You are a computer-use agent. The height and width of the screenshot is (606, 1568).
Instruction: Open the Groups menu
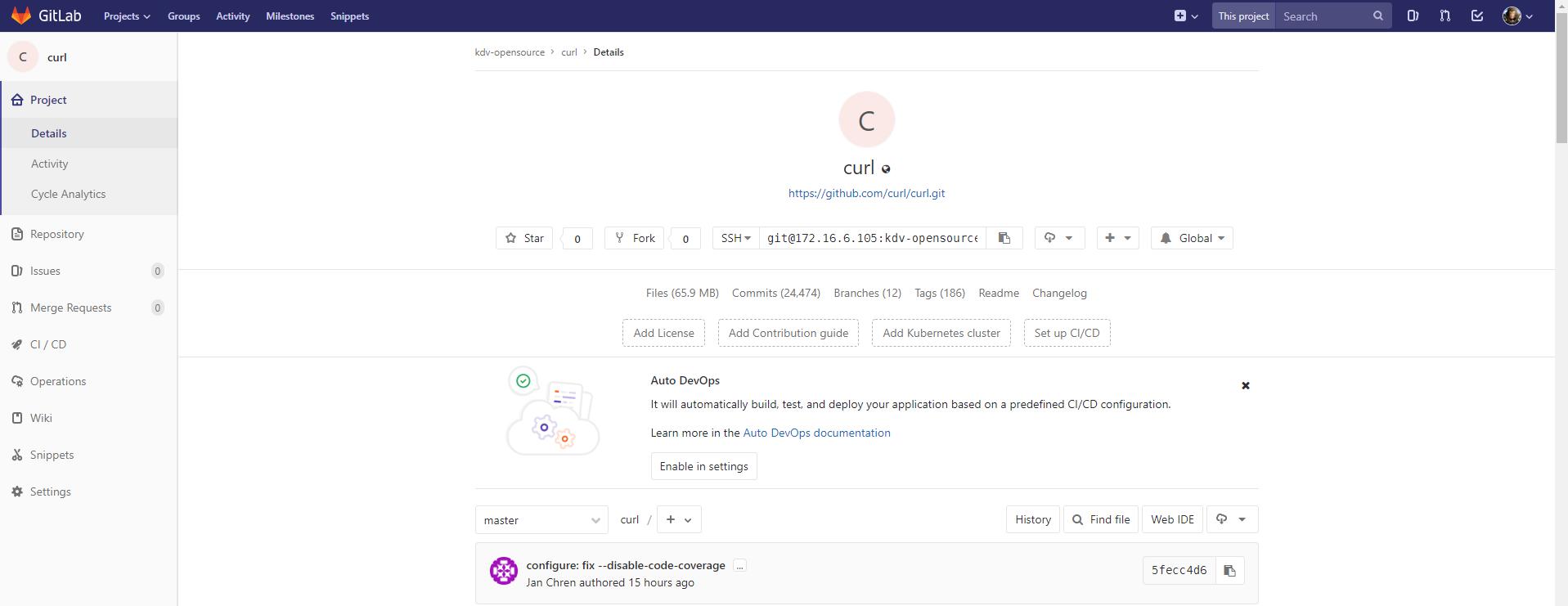coord(184,16)
